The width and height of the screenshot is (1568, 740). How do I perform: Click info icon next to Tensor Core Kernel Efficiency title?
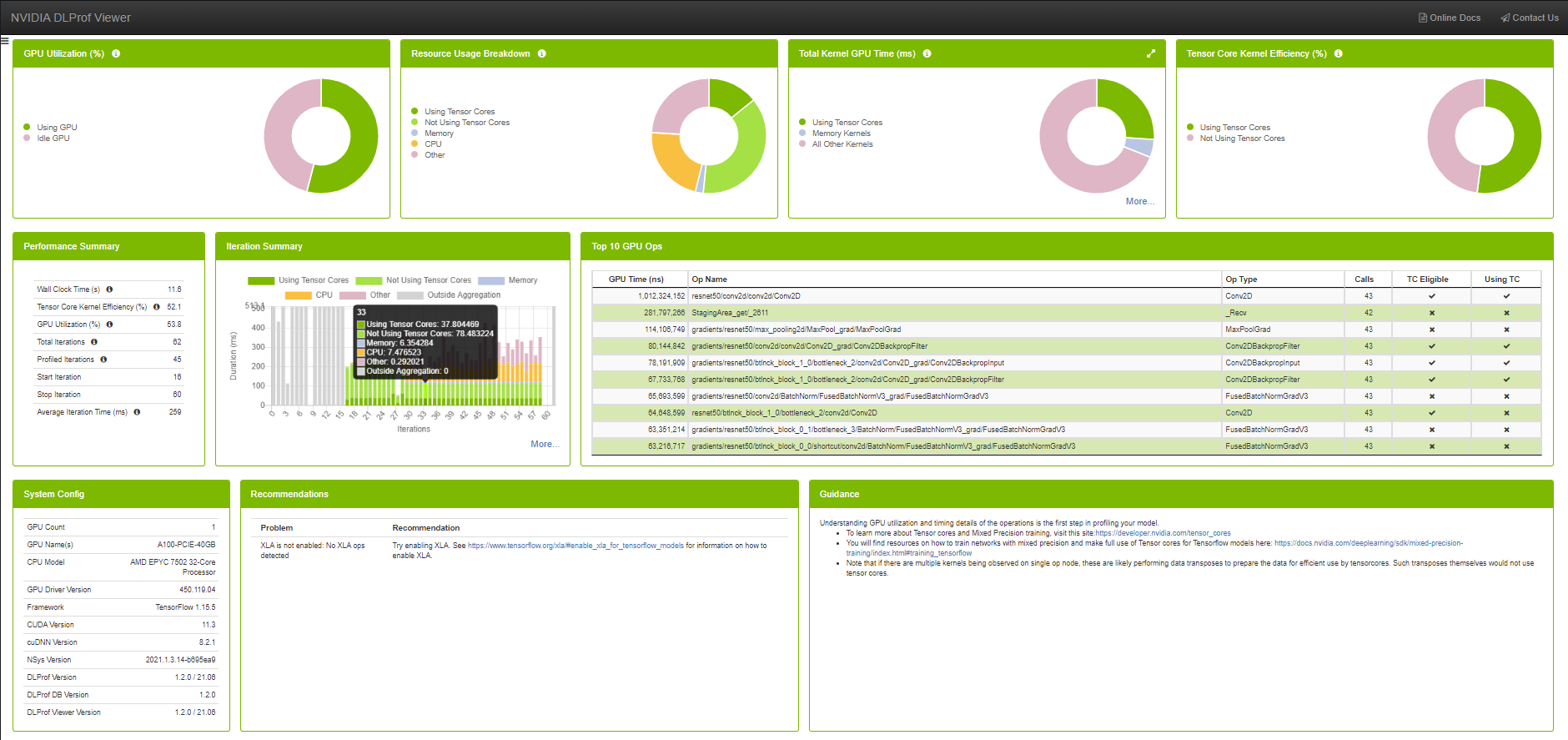point(1339,53)
